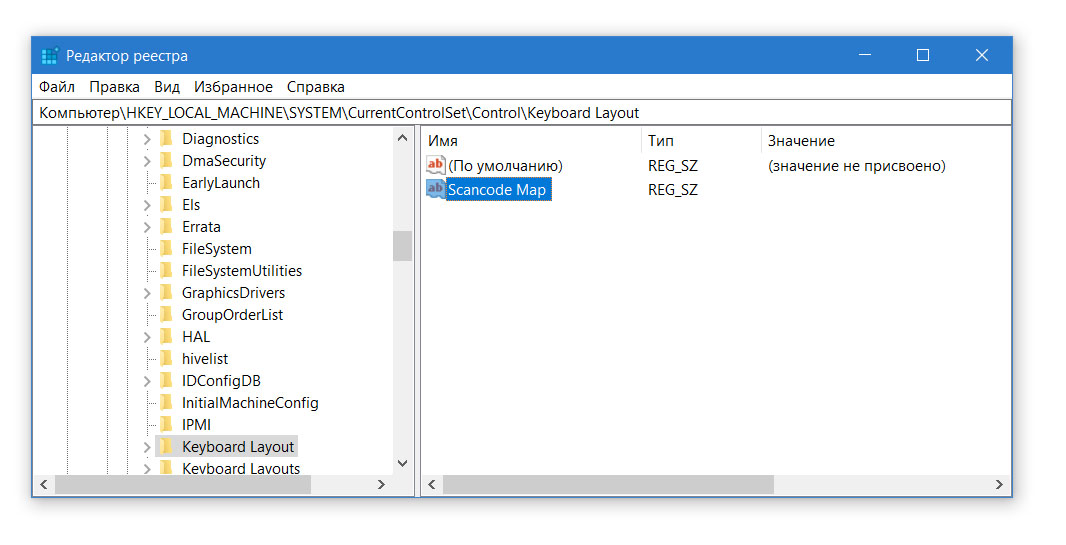Click the IDConfigDB folder icon
This screenshot has height=545, width=1066.
pyautogui.click(x=166, y=381)
